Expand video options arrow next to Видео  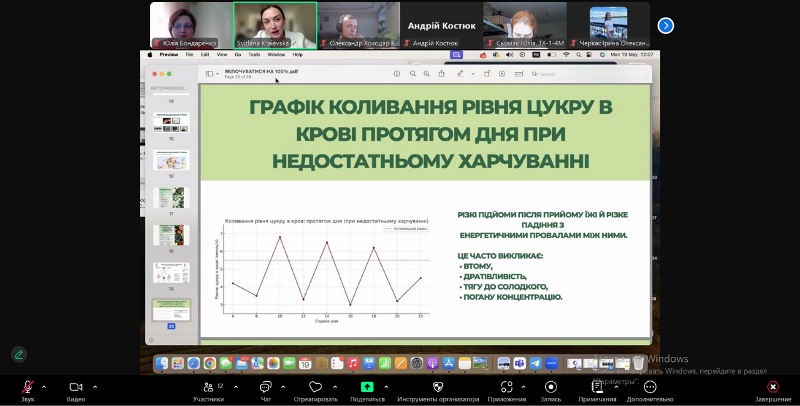(x=95, y=387)
